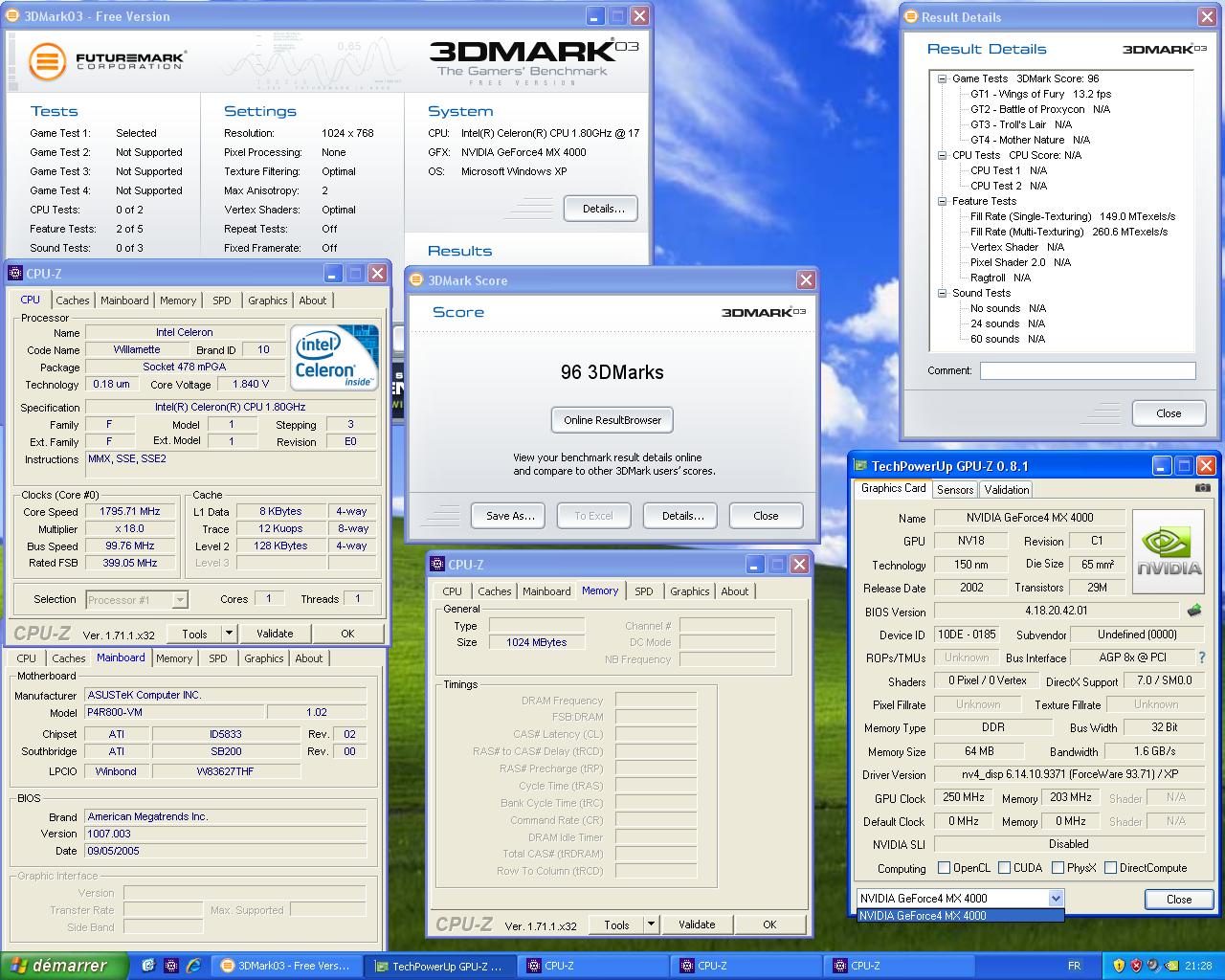Open the GPU selector dropdown in GPU-Z
This screenshot has width=1225, height=980.
click(x=1056, y=898)
